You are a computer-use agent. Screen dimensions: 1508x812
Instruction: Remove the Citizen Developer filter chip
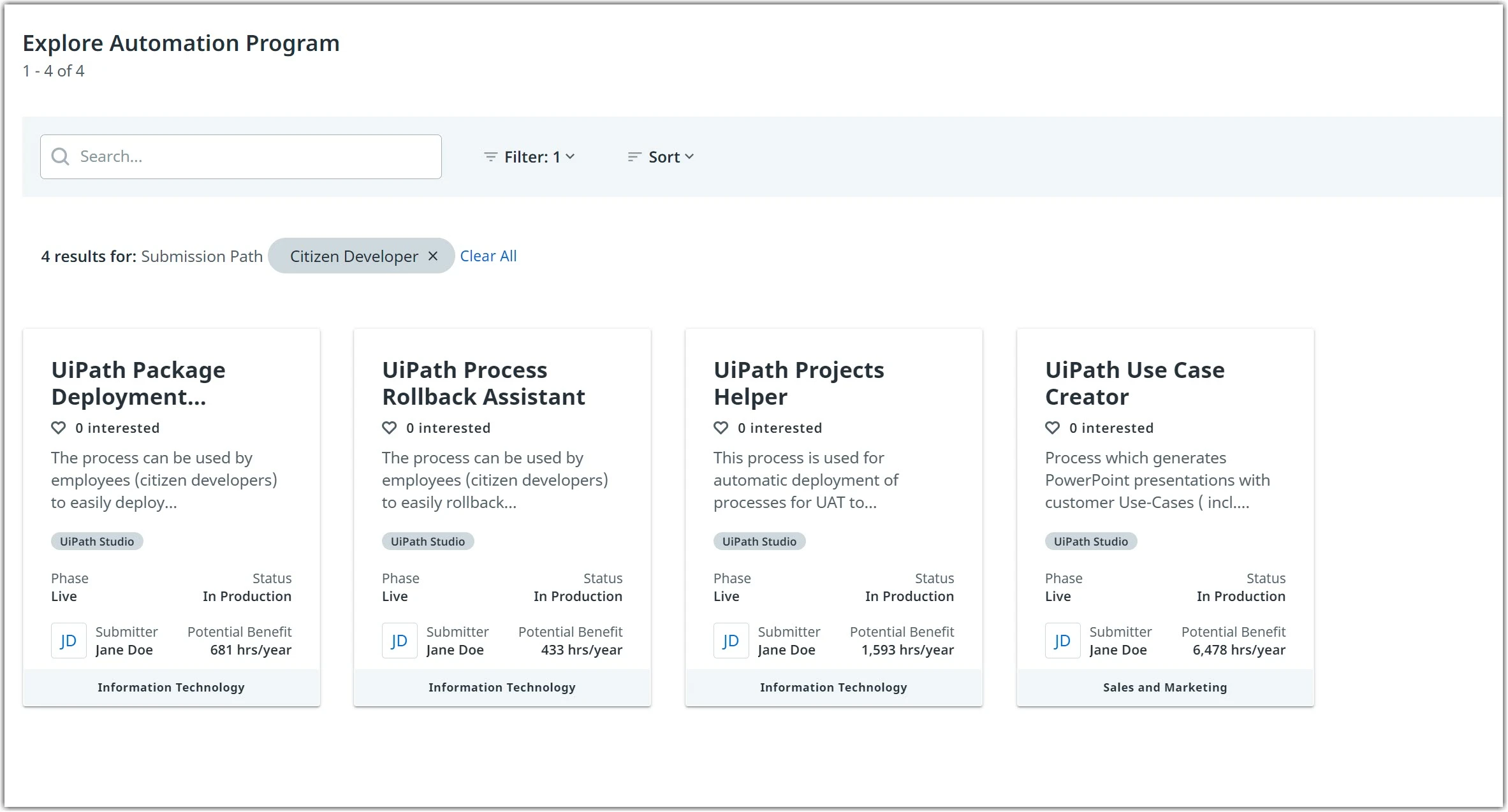click(x=433, y=256)
